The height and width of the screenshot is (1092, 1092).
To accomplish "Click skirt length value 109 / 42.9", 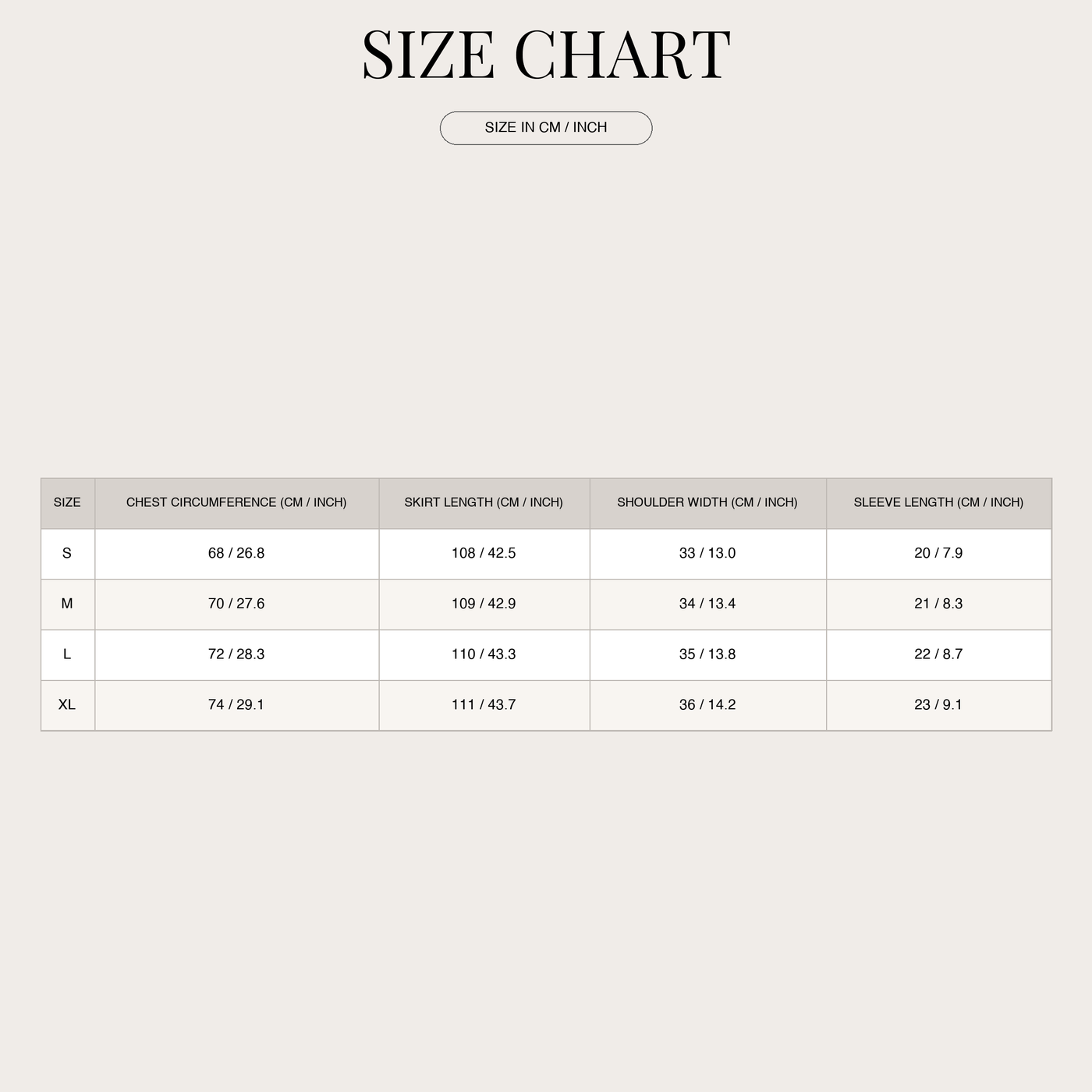I will (x=484, y=604).
